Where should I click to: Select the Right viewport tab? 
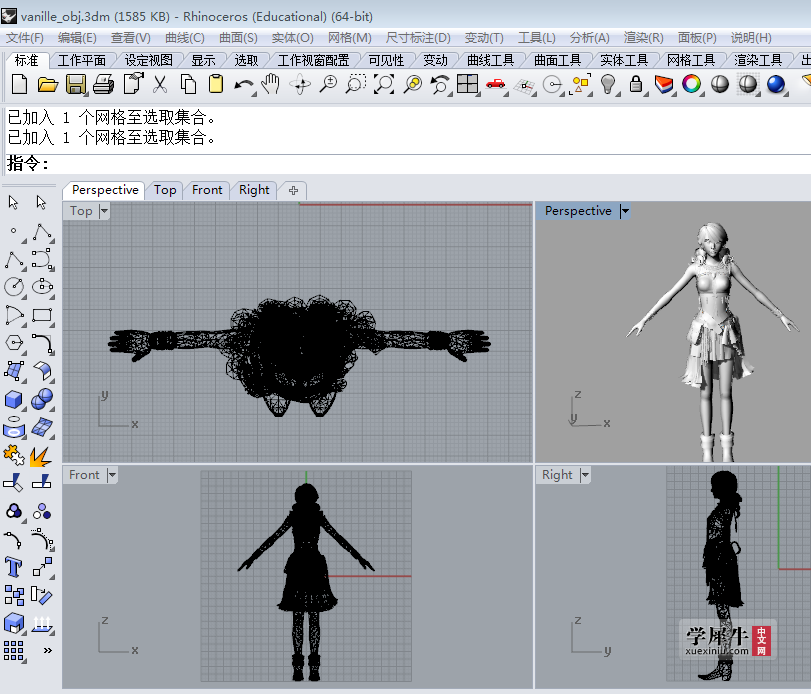click(254, 190)
